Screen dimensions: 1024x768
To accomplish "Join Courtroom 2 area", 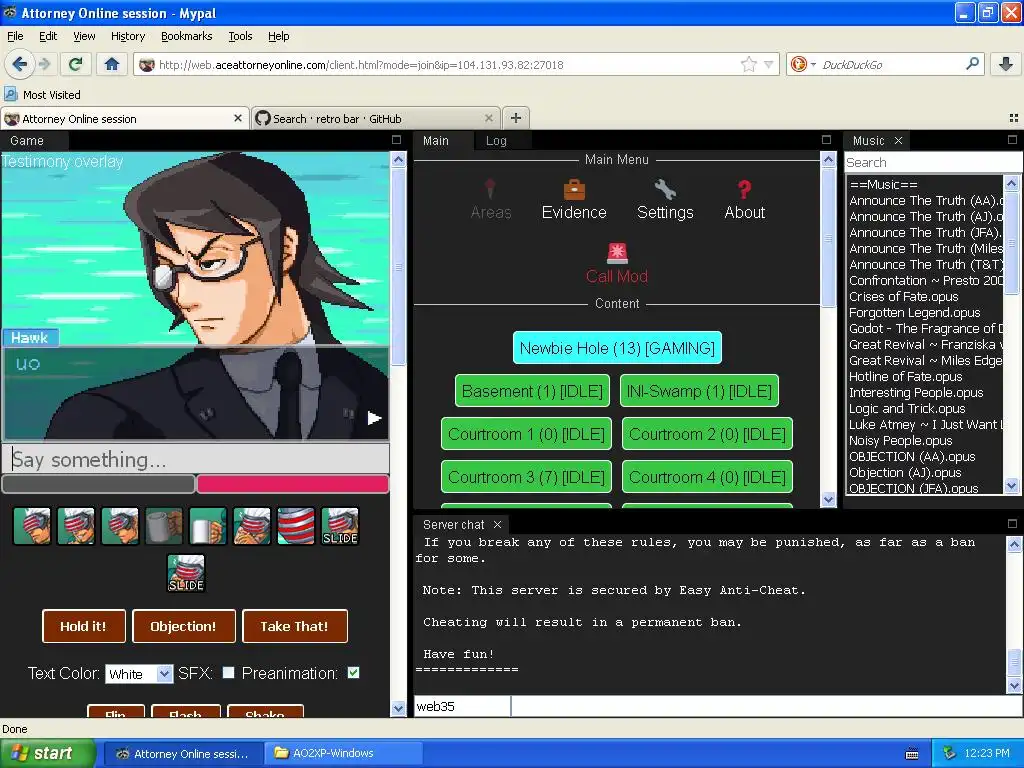I will 707,434.
